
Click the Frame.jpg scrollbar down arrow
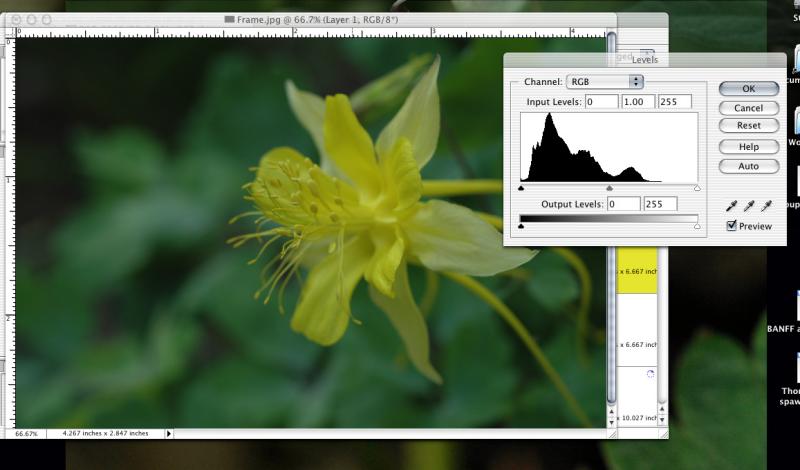click(x=612, y=422)
